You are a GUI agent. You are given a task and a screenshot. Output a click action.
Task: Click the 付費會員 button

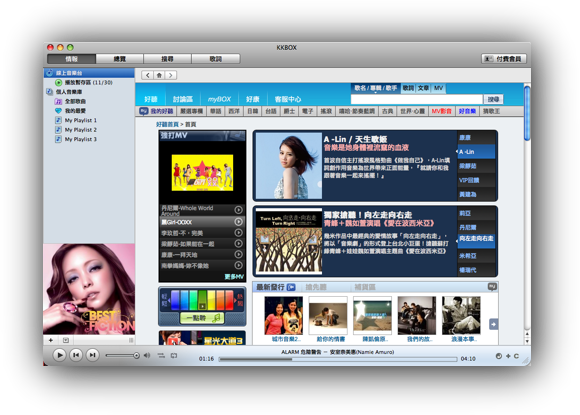(504, 59)
